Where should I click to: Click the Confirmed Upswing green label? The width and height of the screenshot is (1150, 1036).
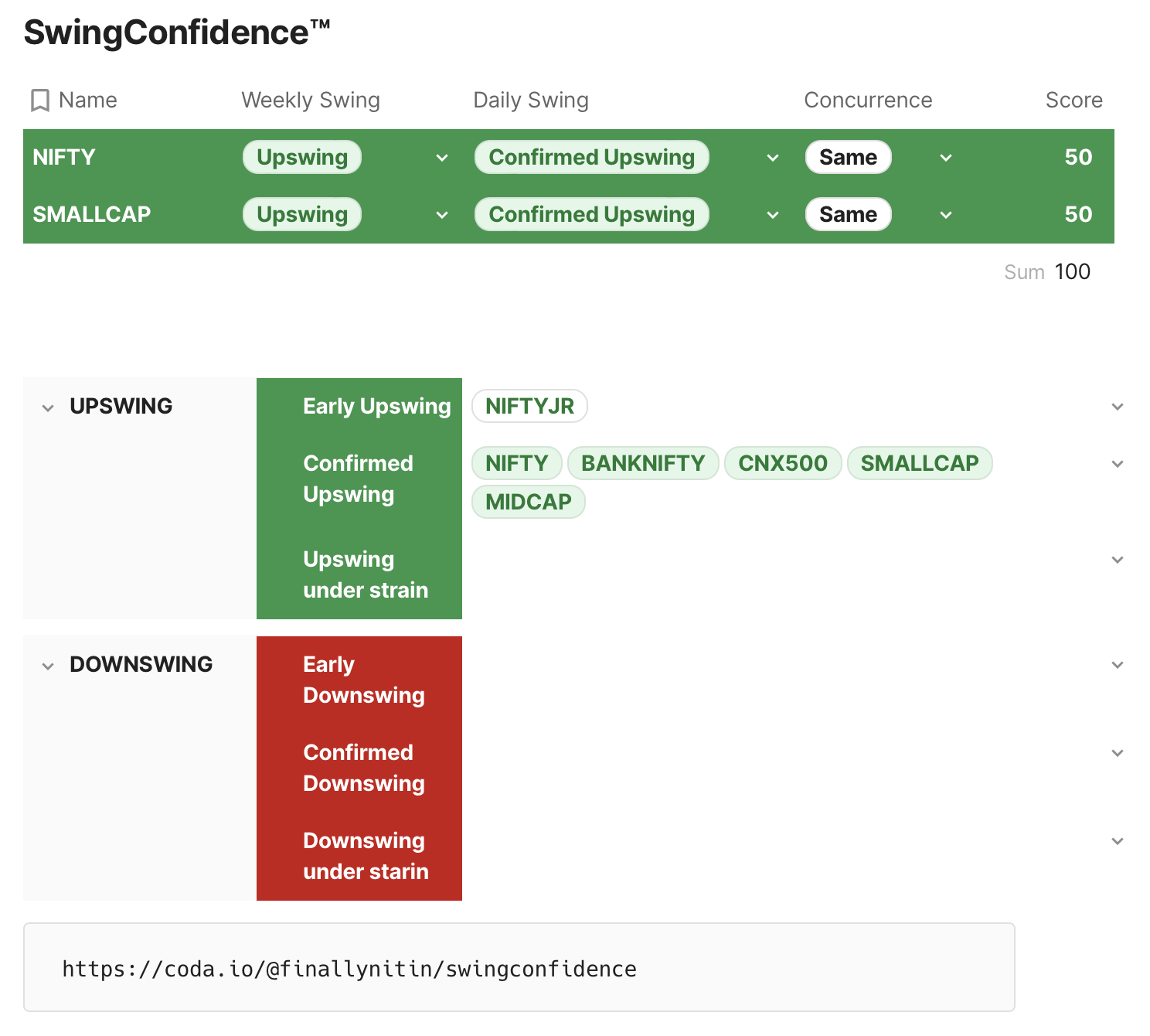coord(359,479)
